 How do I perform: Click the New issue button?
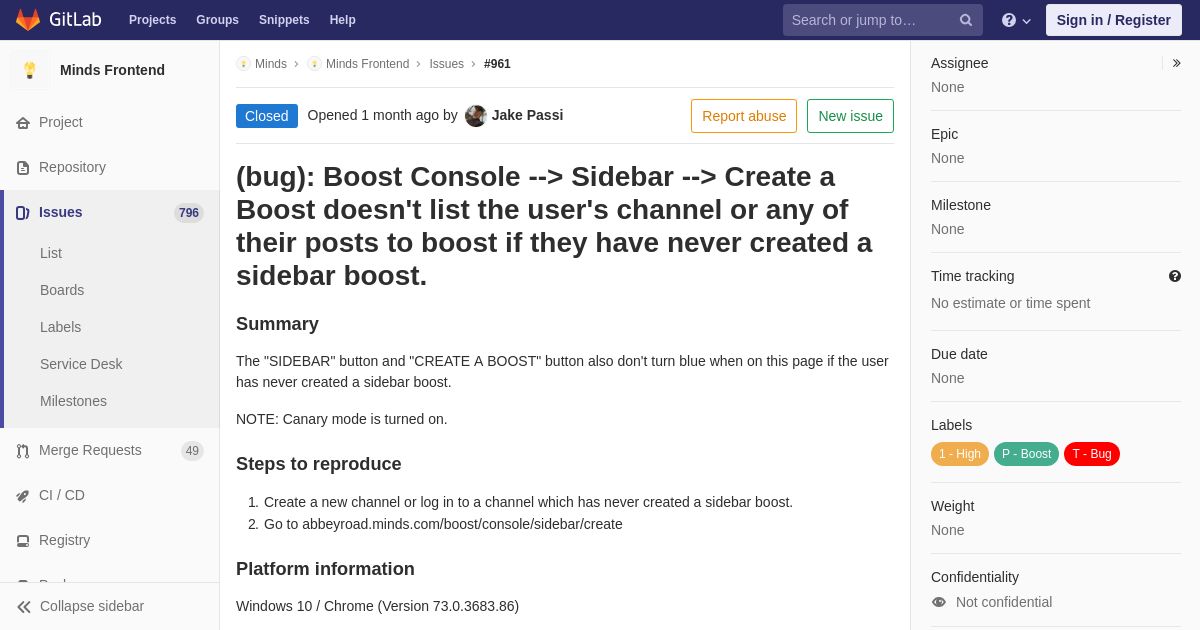850,116
